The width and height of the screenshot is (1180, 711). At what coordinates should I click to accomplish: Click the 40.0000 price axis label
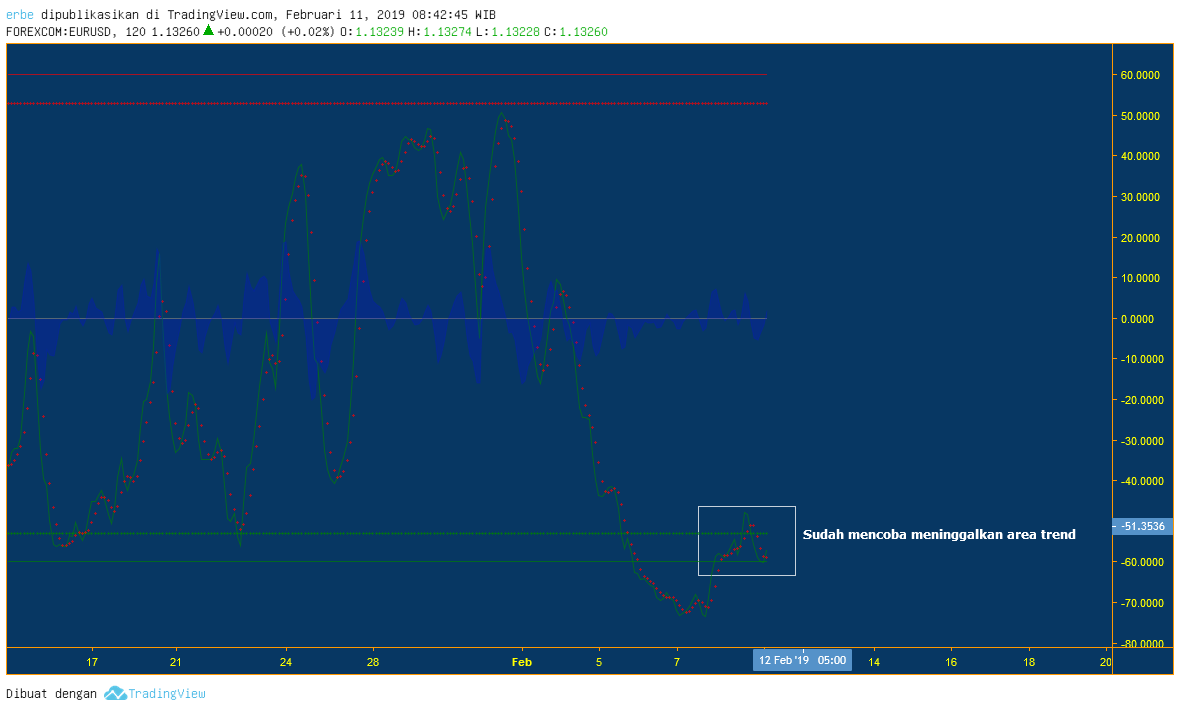tap(1140, 156)
